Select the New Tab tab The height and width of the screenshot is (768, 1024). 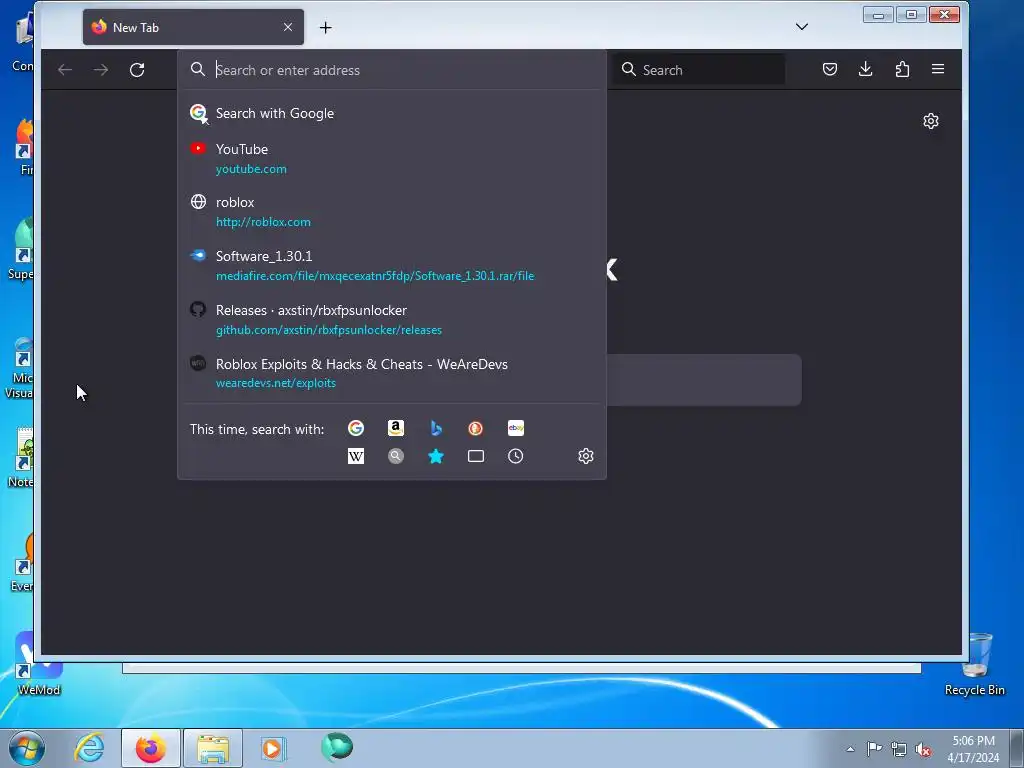(x=193, y=27)
